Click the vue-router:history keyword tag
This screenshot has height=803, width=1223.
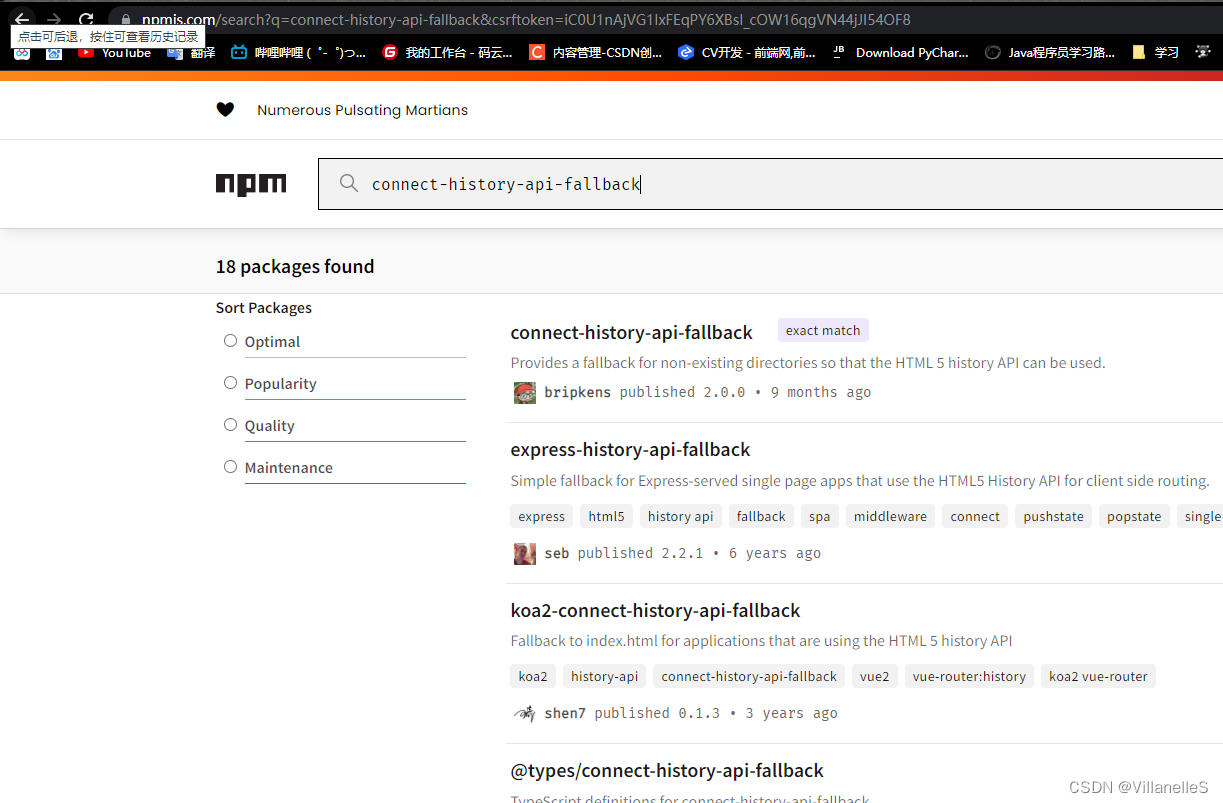(x=969, y=676)
